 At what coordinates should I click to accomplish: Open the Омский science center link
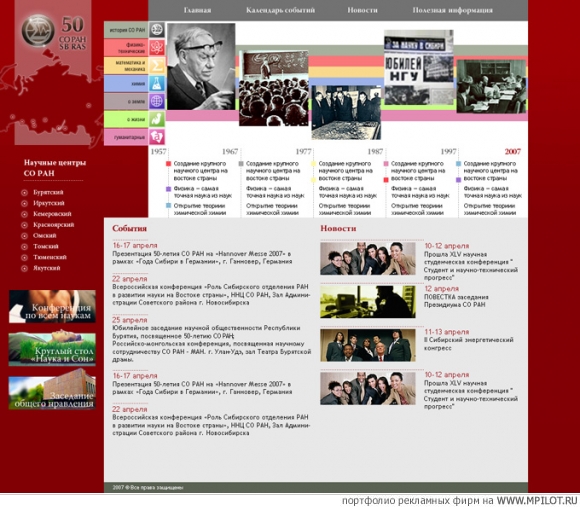(x=45, y=236)
